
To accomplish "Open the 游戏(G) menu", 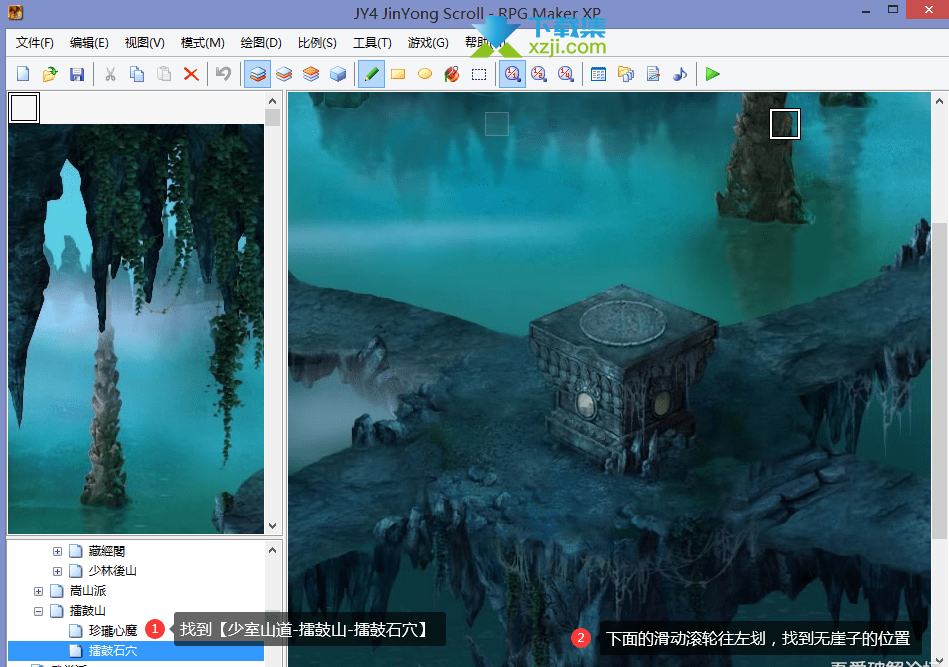I will click(x=428, y=42).
